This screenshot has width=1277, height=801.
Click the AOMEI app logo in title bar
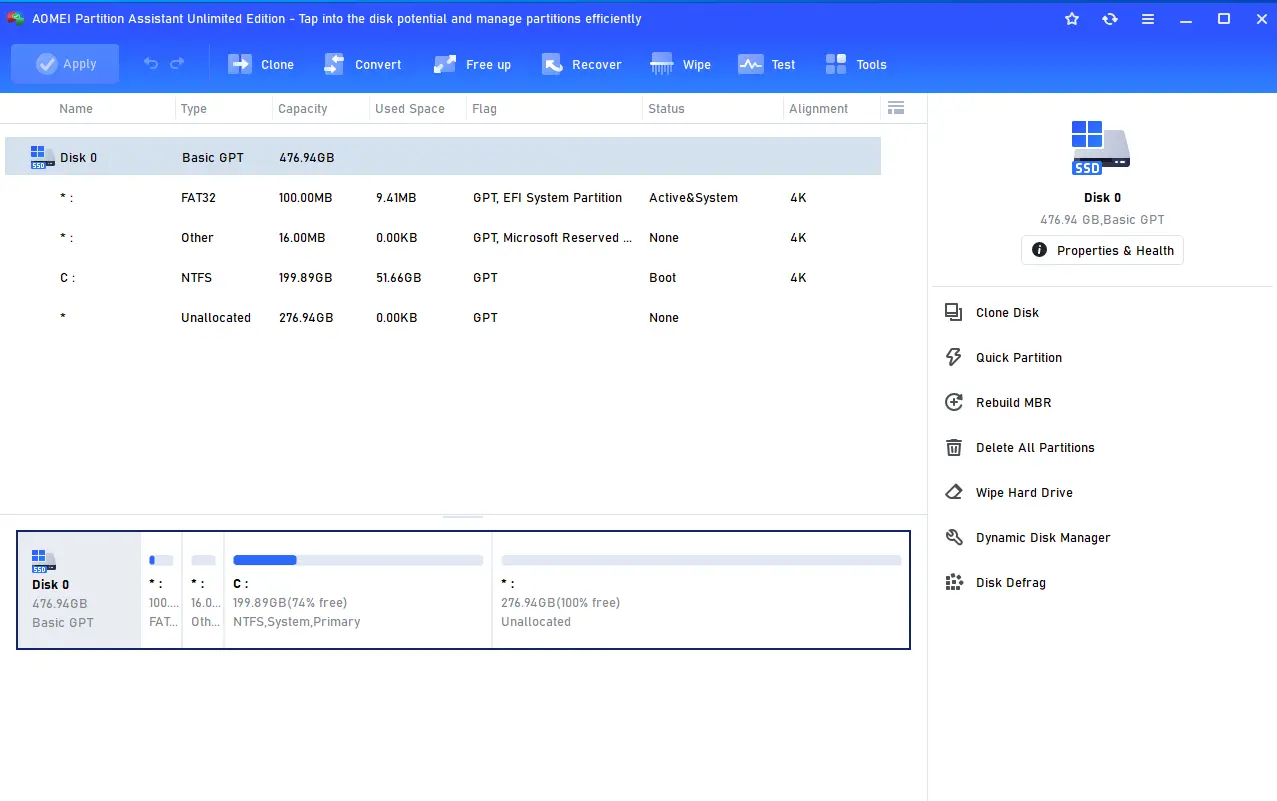15,19
